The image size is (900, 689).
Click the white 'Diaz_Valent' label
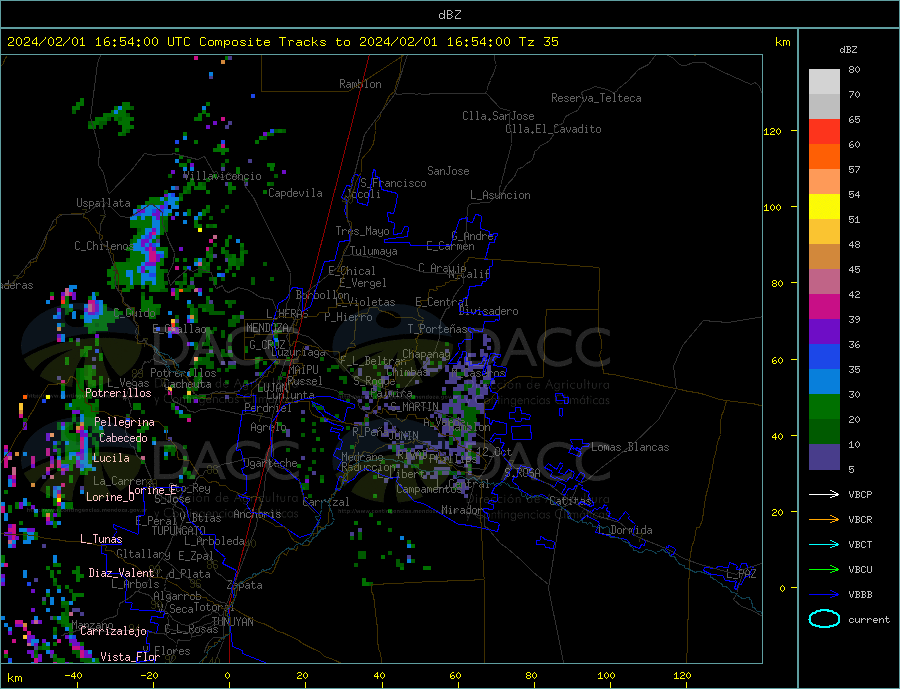[121, 573]
